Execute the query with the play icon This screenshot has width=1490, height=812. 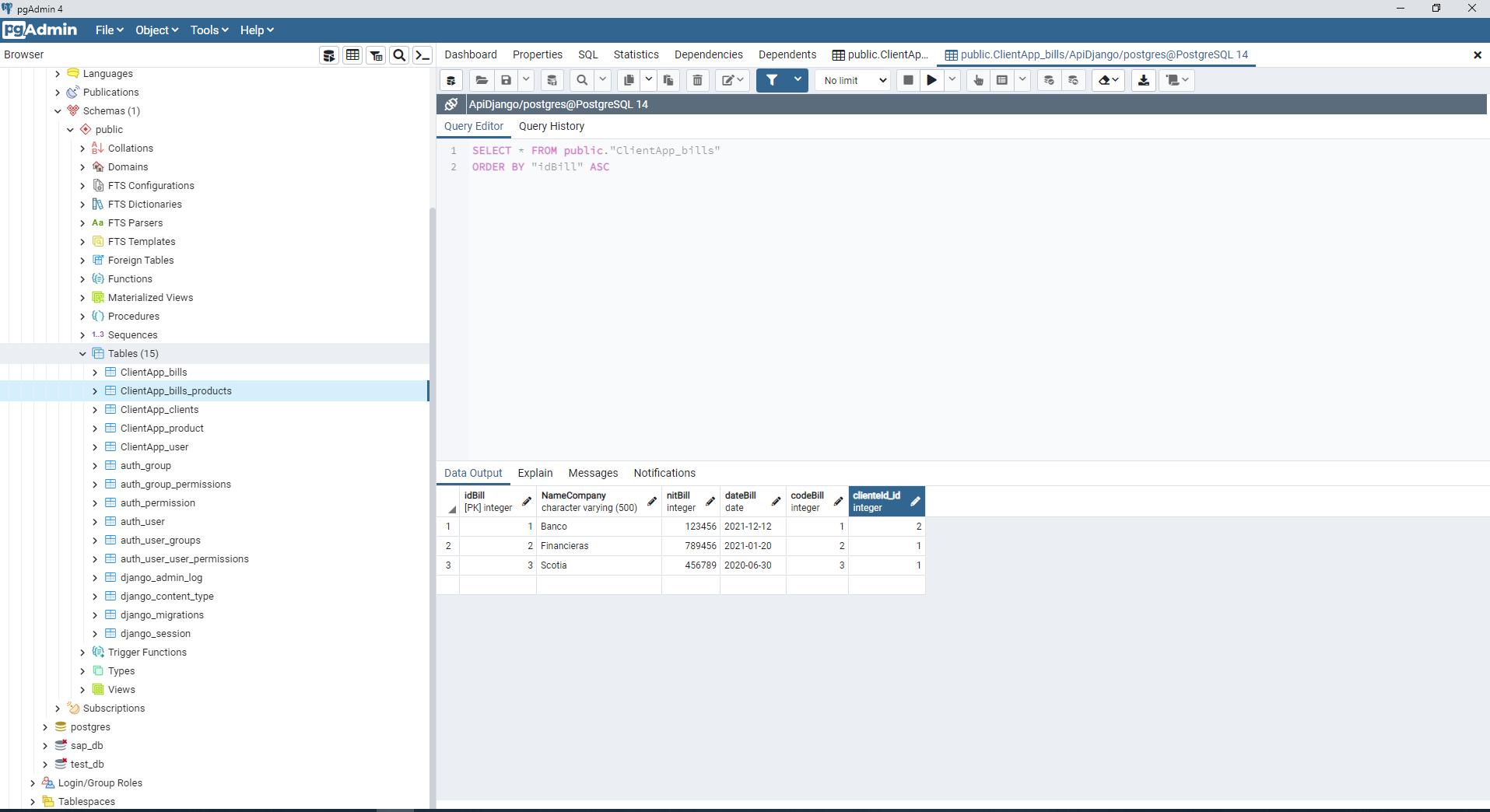931,80
